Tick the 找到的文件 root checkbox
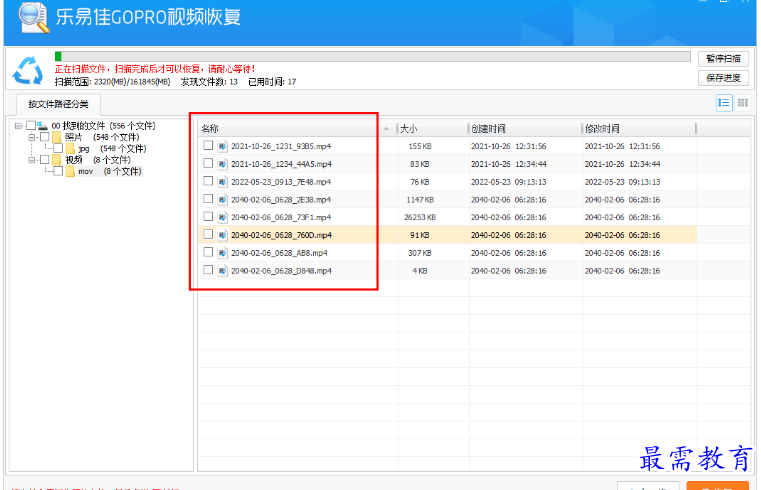 click(x=31, y=126)
